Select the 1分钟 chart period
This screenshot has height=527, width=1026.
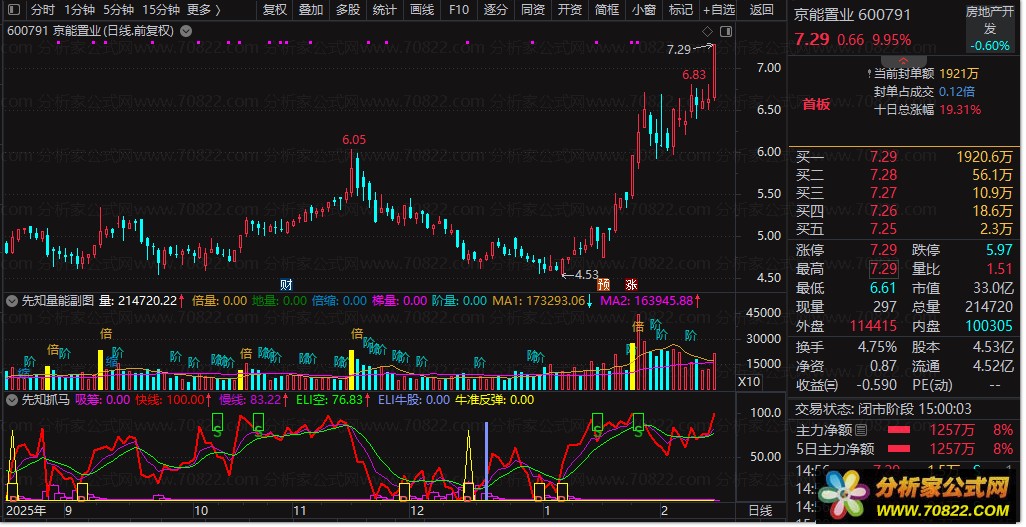[79, 10]
